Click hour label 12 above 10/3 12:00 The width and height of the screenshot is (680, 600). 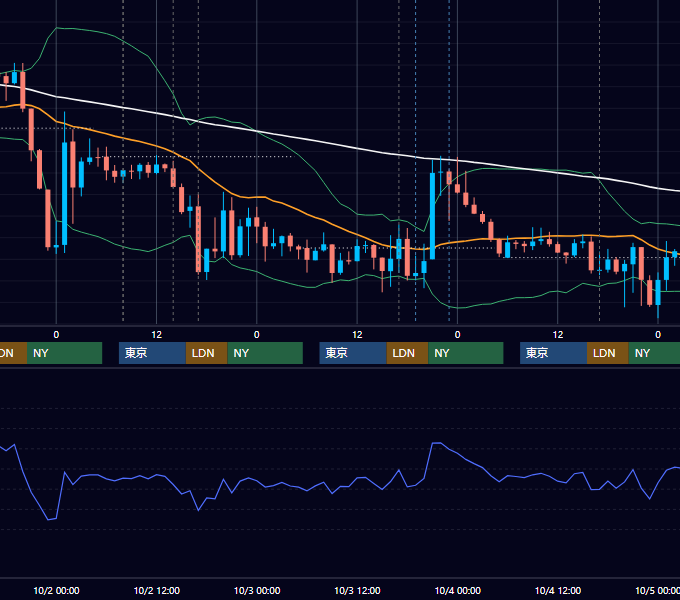(x=357, y=335)
